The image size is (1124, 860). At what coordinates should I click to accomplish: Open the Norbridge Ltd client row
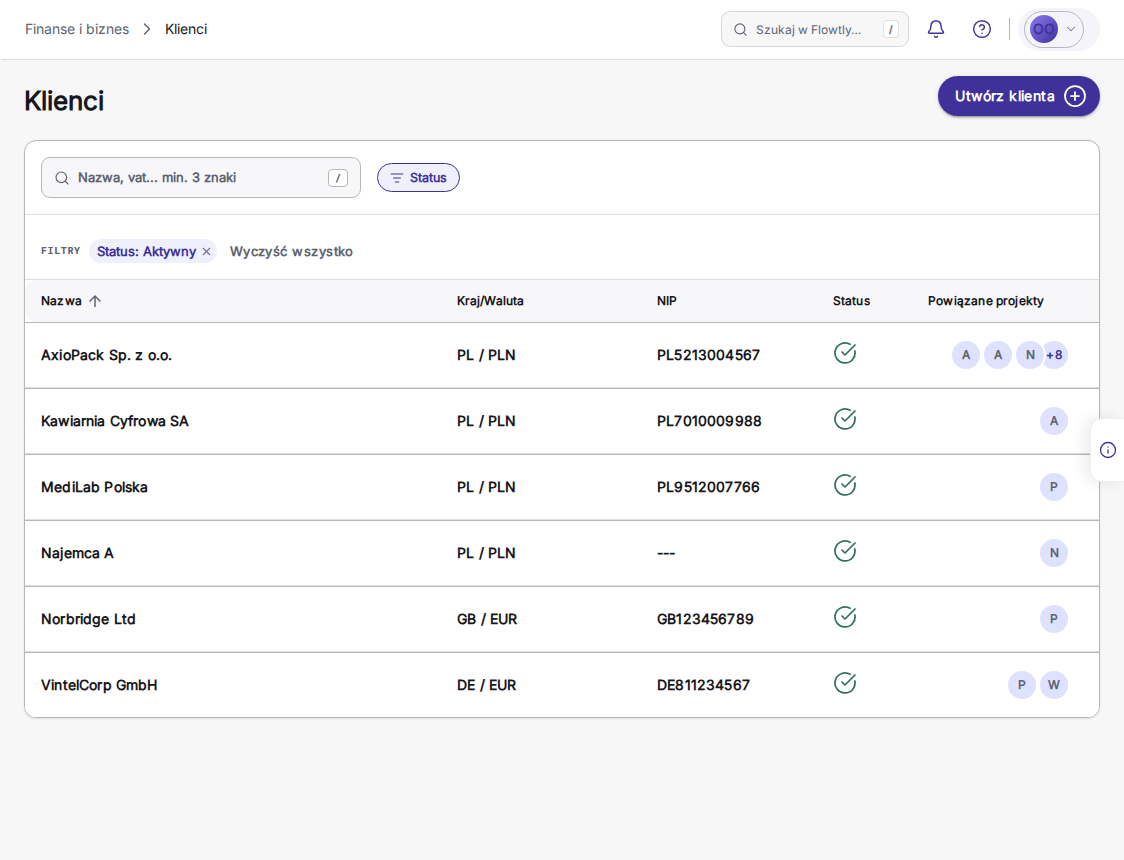(x=562, y=619)
